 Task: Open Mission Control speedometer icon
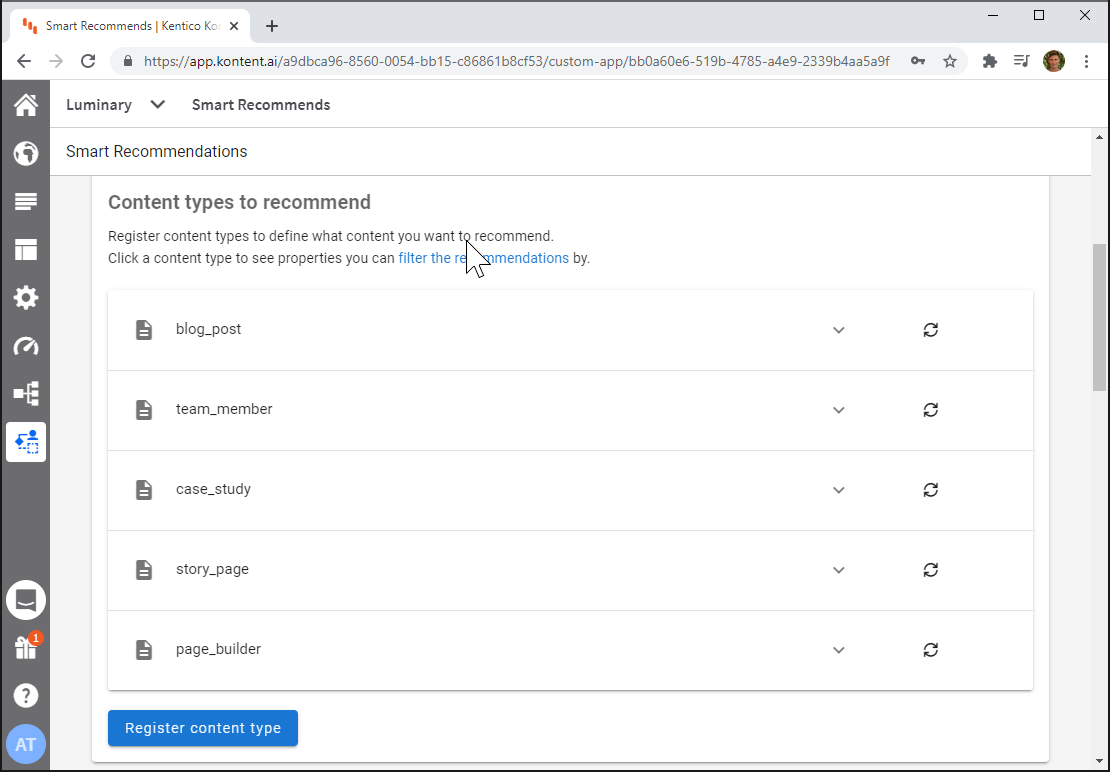coord(25,345)
